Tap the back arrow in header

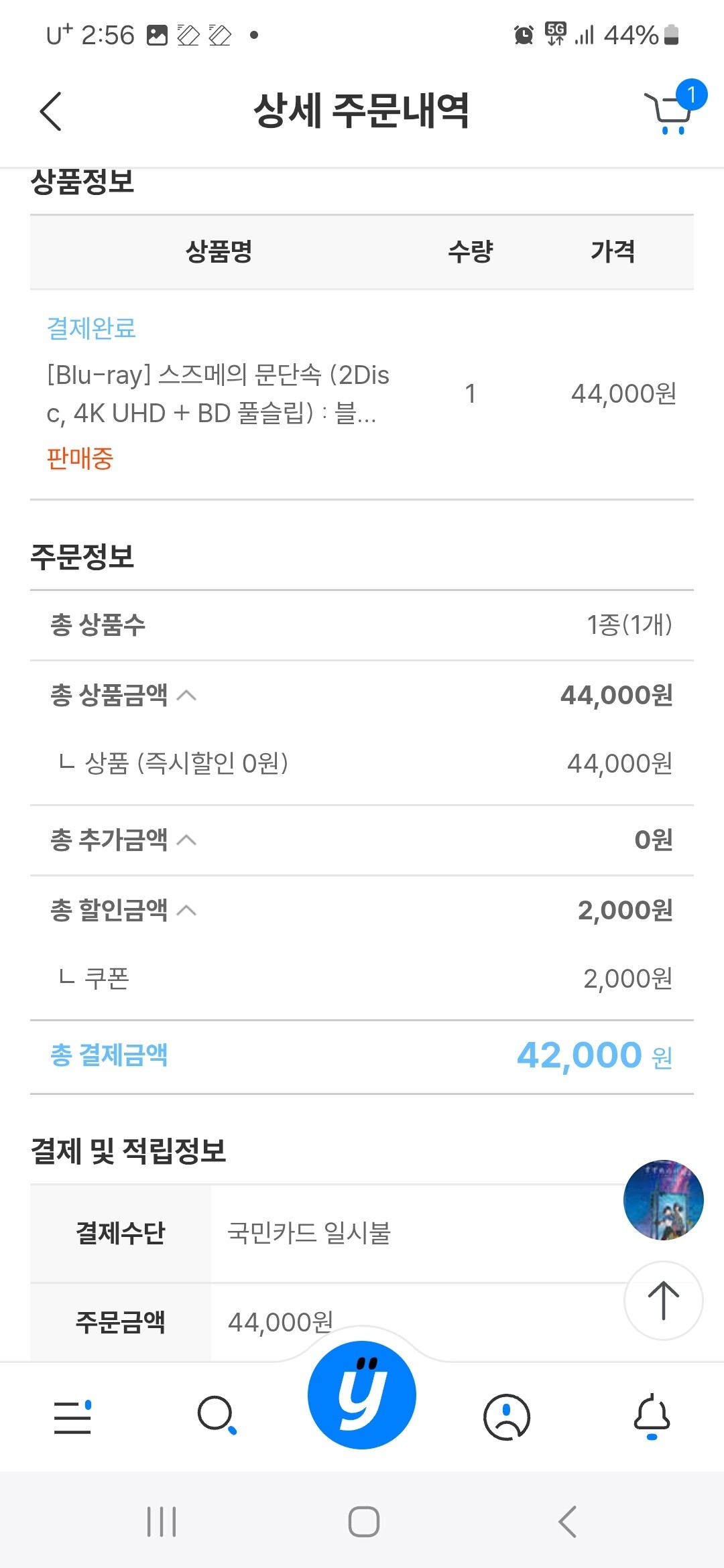click(51, 111)
